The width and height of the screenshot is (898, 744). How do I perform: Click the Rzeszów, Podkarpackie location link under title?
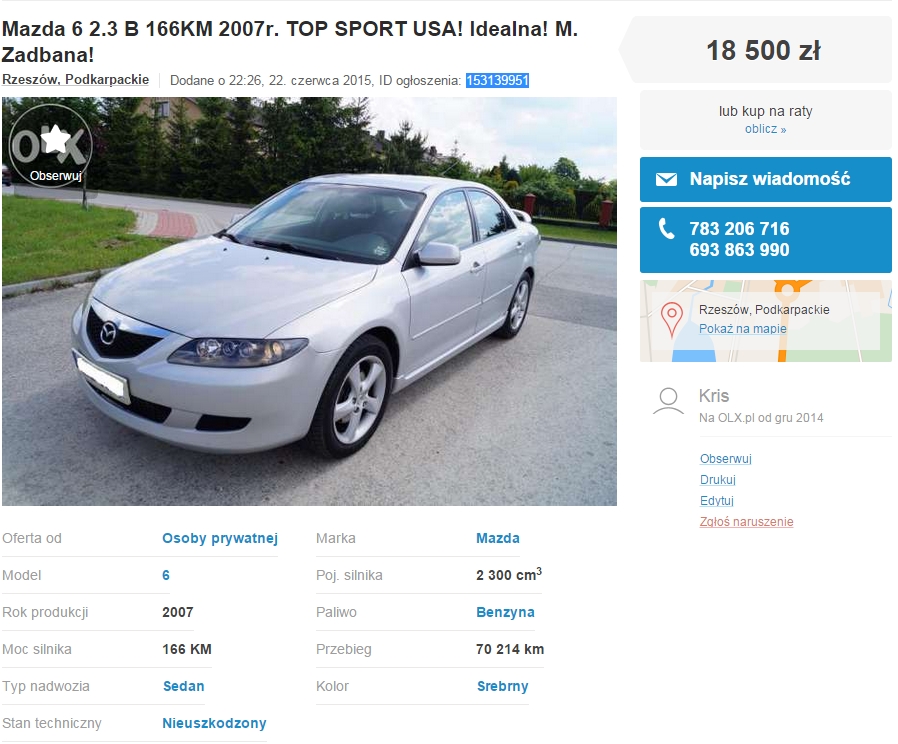[76, 80]
